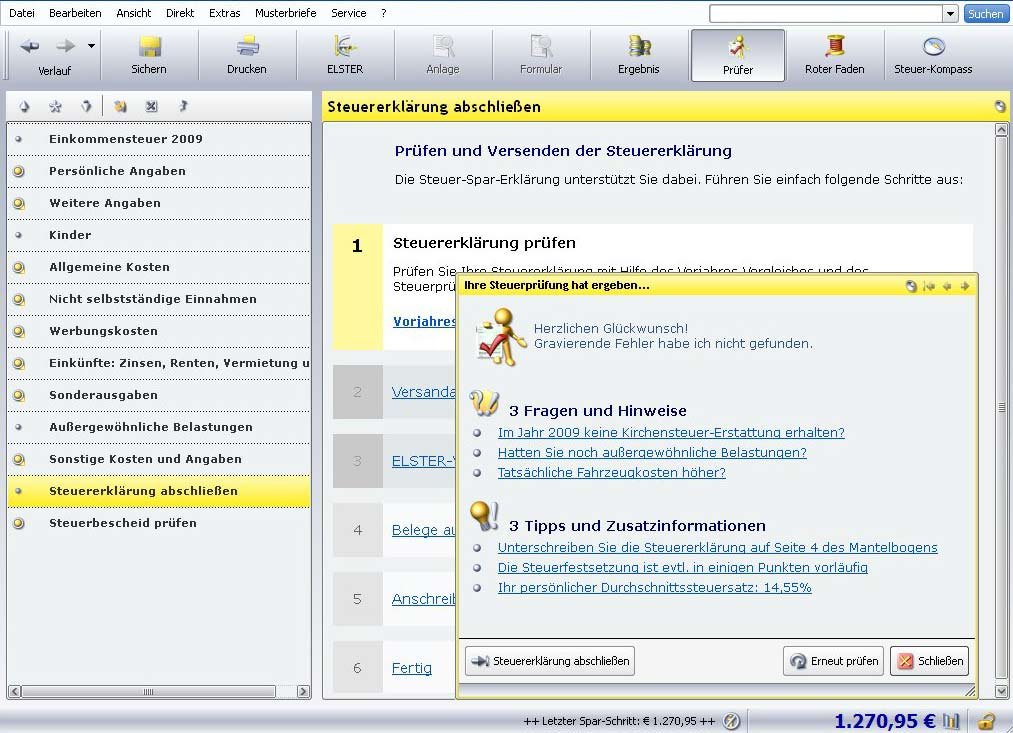Viewport: 1013px width, 733px height.
Task: Open tip Unterschreiben Sie die Steuererklärung
Action: click(x=717, y=548)
